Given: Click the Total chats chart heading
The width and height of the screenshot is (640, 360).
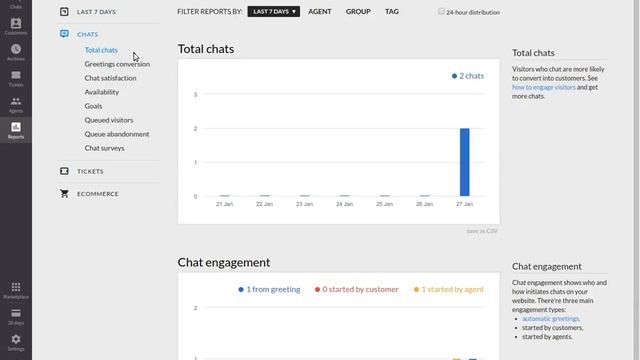Looking at the screenshot, I should pos(206,49).
